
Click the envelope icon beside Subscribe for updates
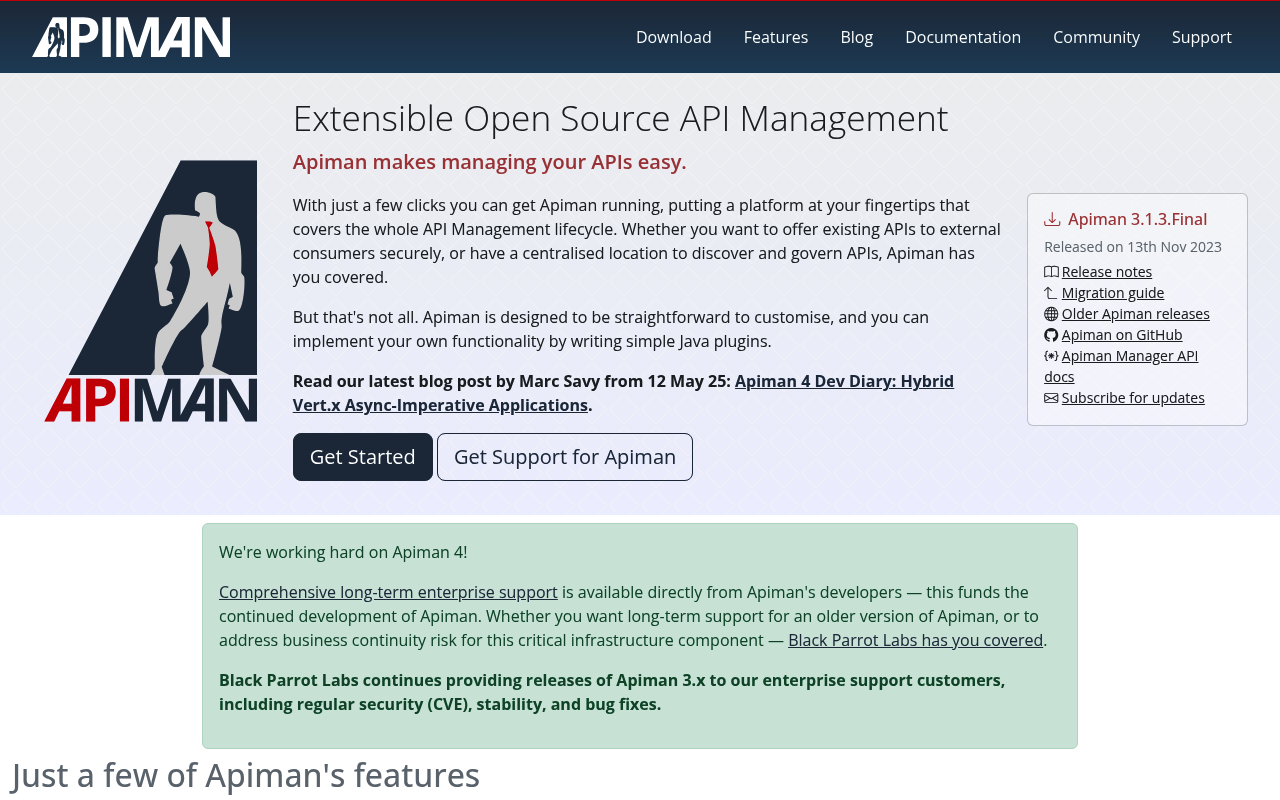(x=1051, y=398)
